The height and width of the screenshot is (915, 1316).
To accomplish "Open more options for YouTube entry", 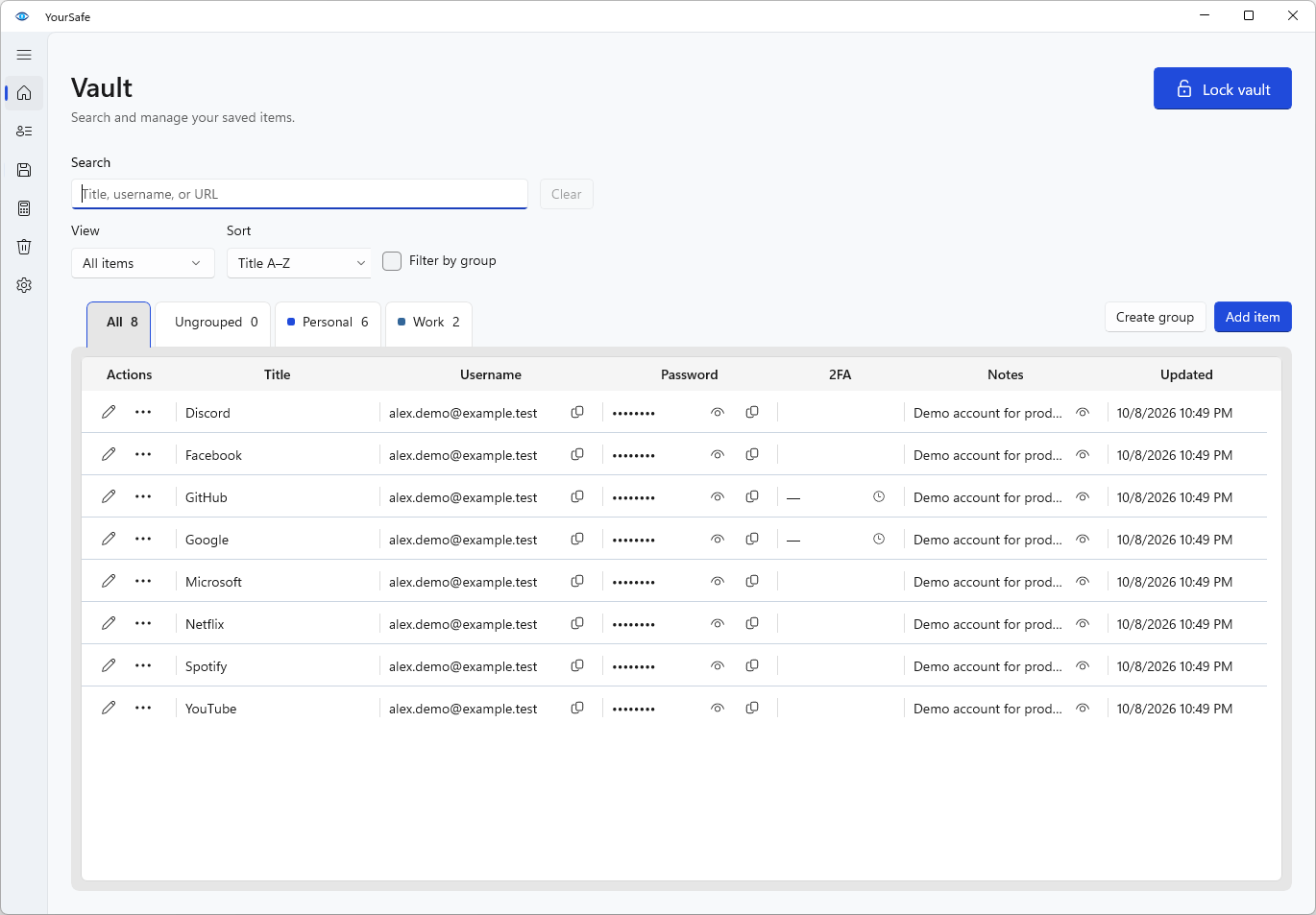I will (143, 708).
